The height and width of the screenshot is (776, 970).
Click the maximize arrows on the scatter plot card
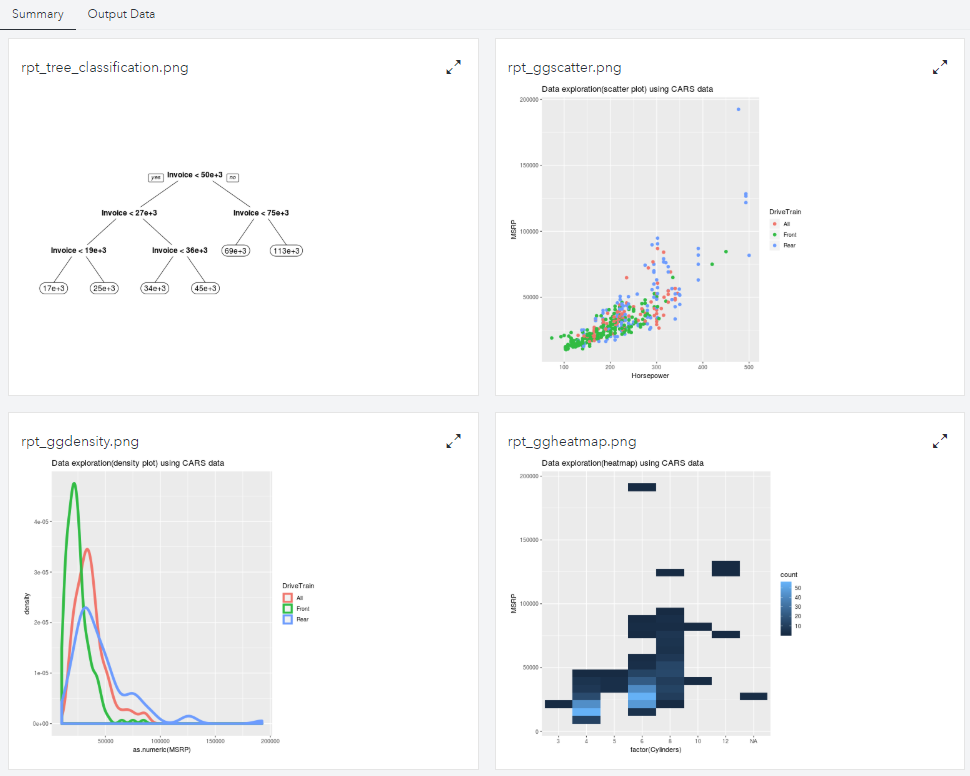pyautogui.click(x=939, y=67)
